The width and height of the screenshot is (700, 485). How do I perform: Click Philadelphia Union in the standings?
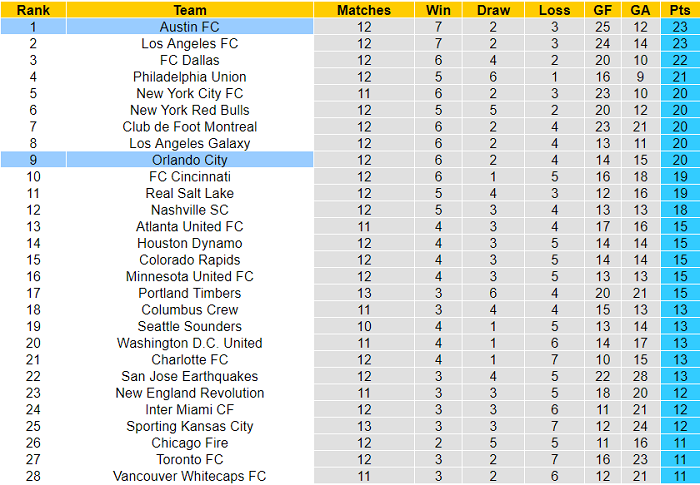tap(189, 77)
